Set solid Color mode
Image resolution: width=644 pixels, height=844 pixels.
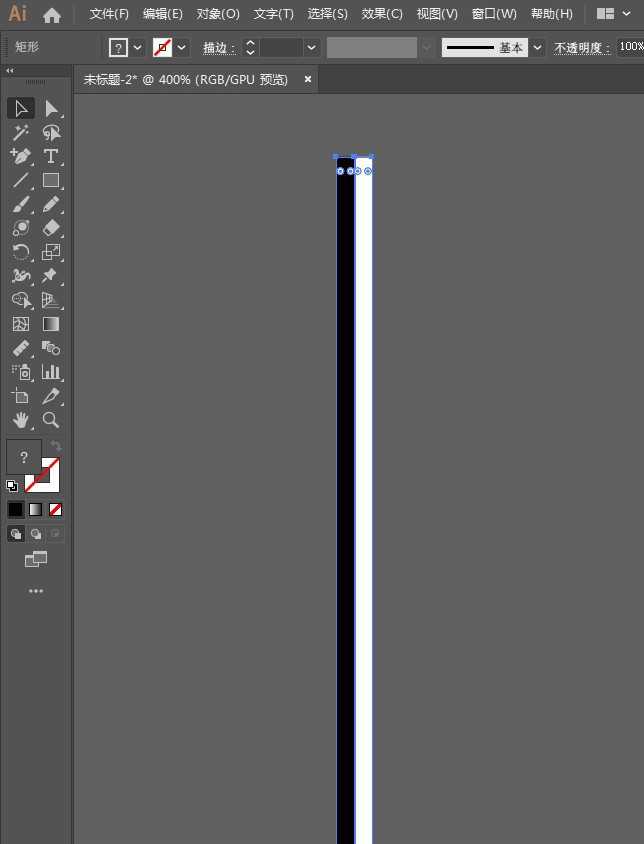tap(16, 509)
